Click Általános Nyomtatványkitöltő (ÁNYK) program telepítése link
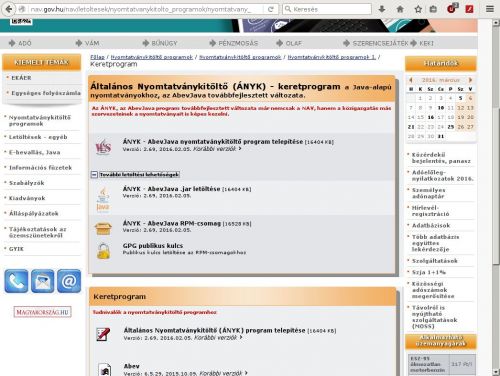The width and height of the screenshot is (500, 376). [214, 330]
